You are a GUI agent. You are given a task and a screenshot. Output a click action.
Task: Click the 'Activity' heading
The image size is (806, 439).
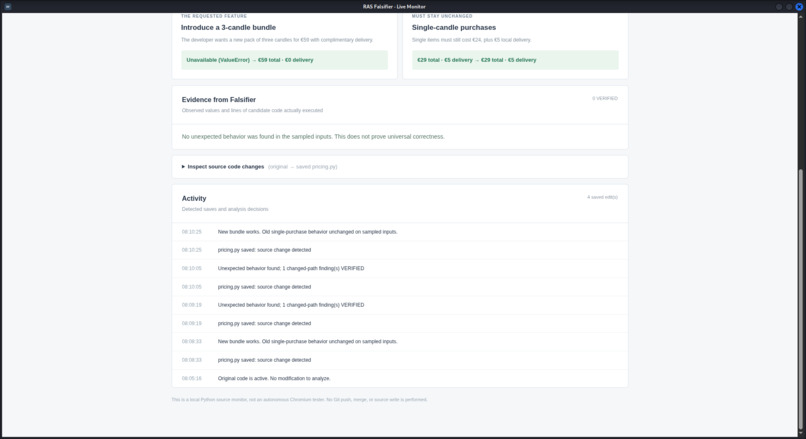194,198
